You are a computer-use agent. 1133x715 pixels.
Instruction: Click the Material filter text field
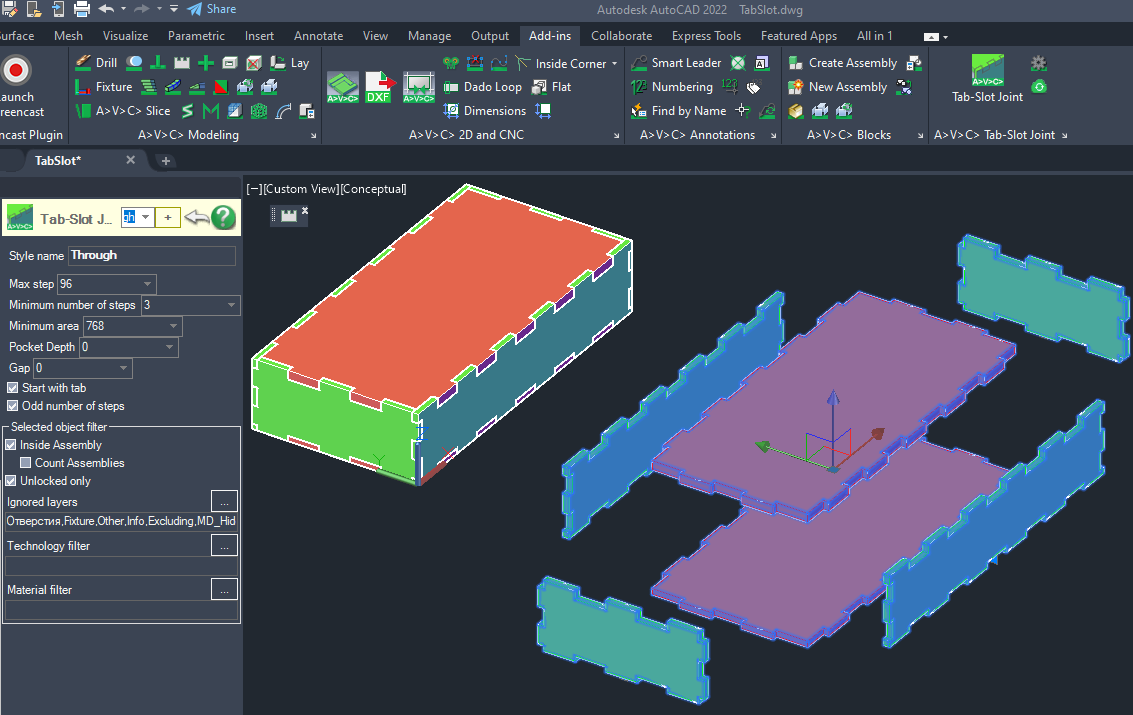[121, 610]
